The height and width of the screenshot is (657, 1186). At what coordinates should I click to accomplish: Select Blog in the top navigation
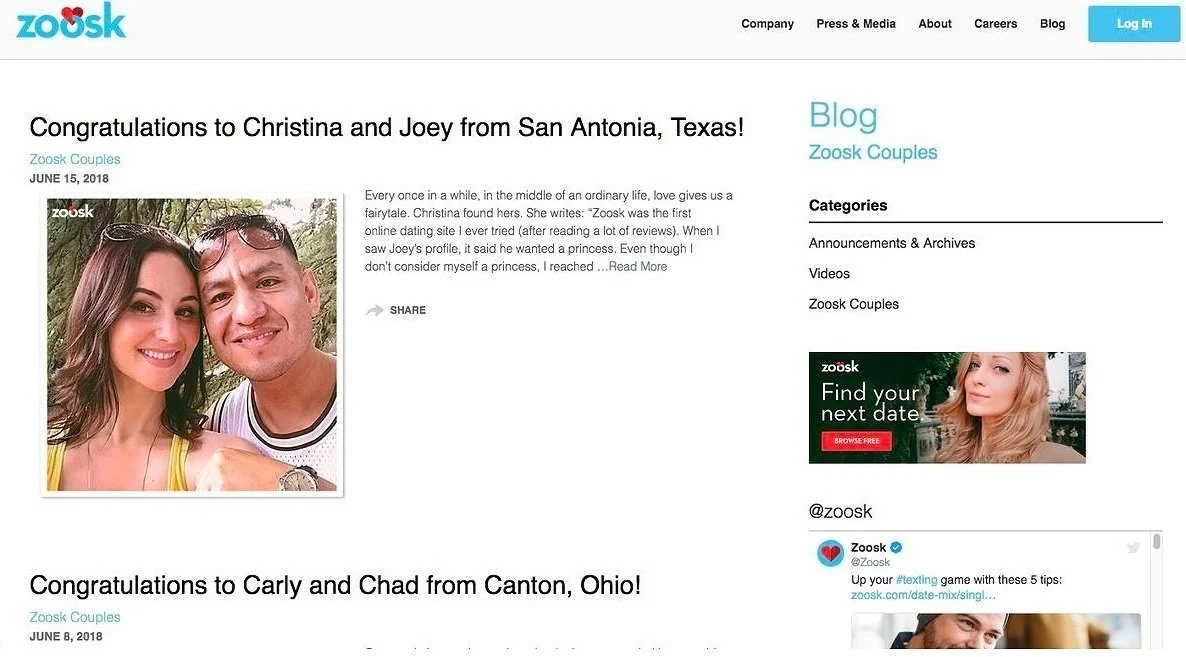pyautogui.click(x=1052, y=23)
